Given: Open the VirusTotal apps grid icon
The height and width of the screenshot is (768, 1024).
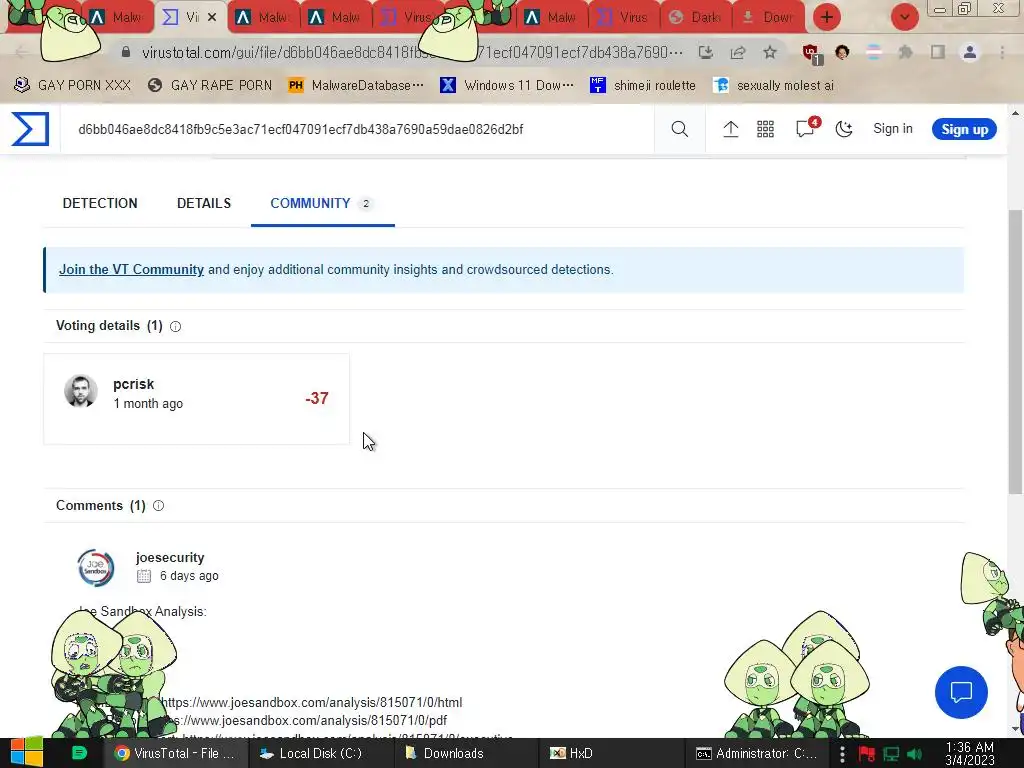Looking at the screenshot, I should (x=765, y=129).
